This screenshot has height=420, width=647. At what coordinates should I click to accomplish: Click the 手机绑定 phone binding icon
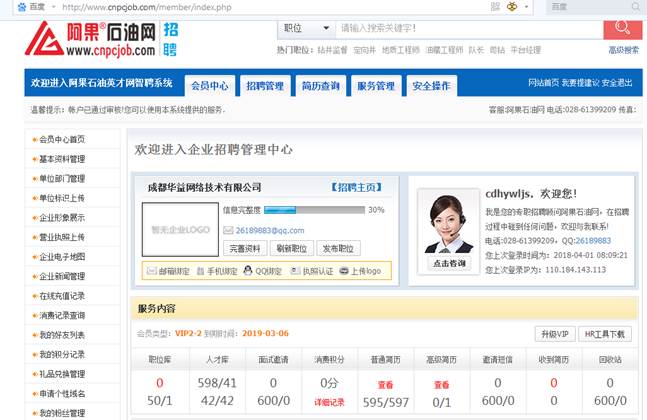coord(202,270)
